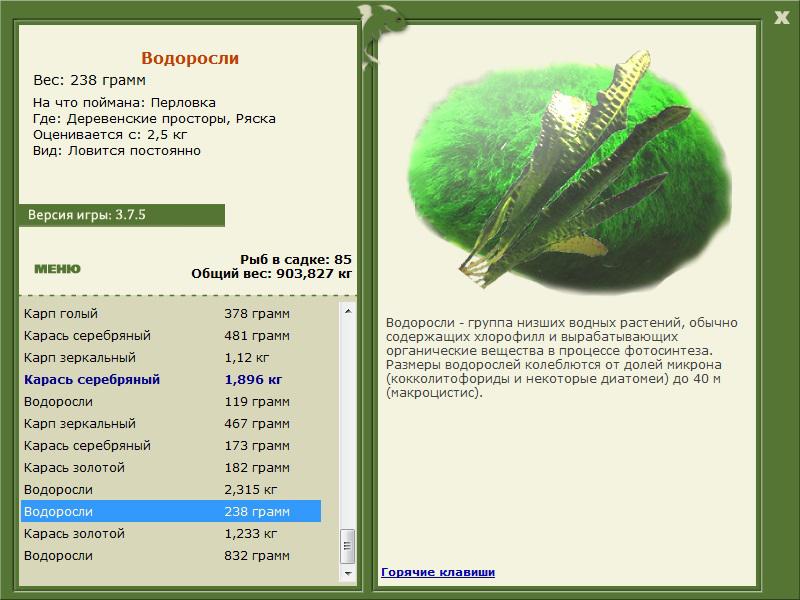Click the algae description paragraph
Image resolution: width=800 pixels, height=600 pixels.
561,357
